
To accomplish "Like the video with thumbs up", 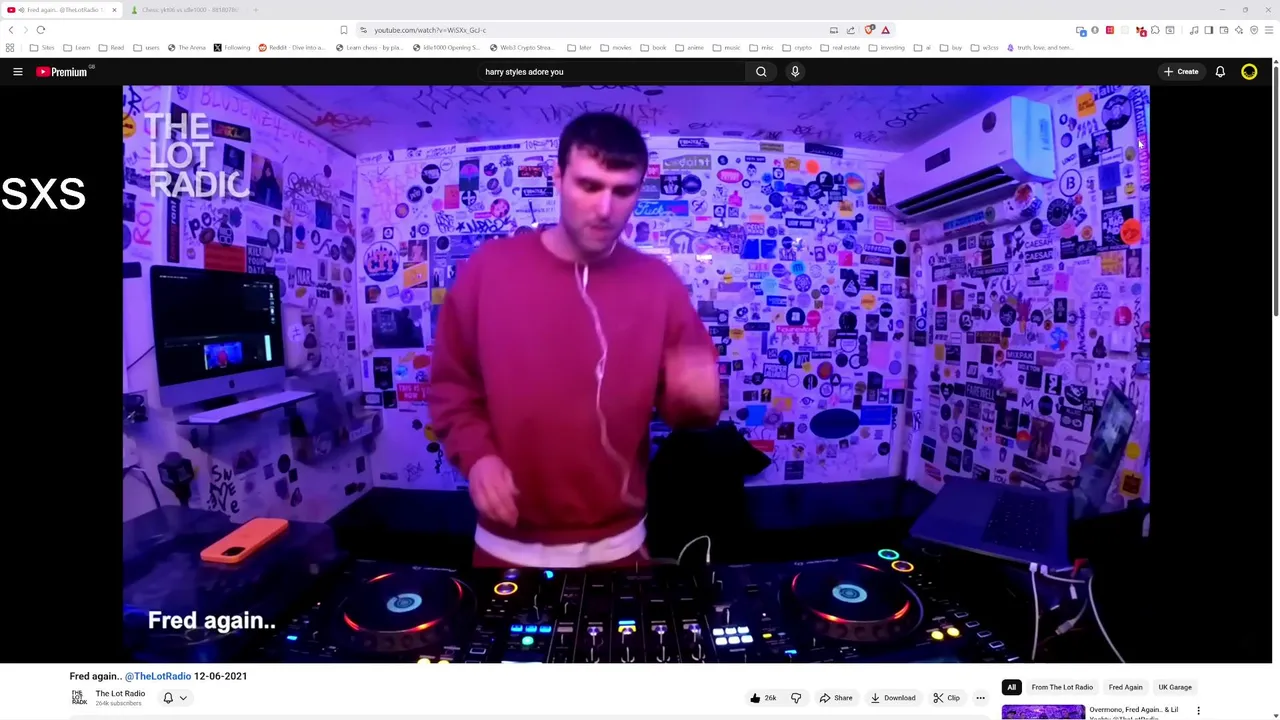I will tap(764, 698).
